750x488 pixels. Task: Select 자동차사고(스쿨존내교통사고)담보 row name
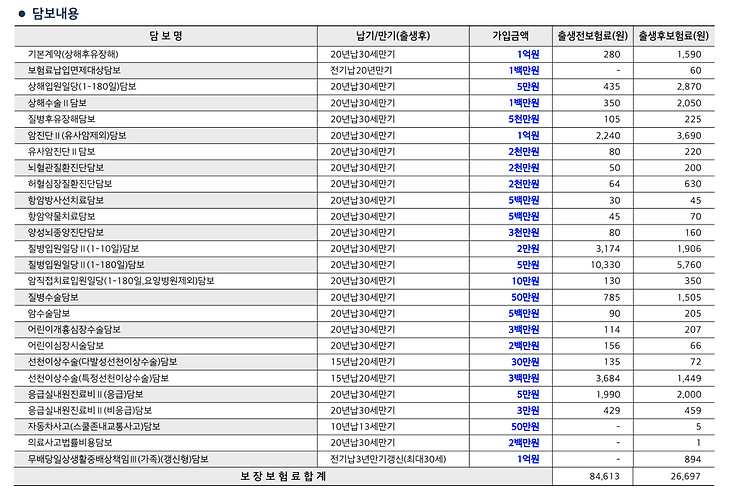pyautogui.click(x=94, y=426)
